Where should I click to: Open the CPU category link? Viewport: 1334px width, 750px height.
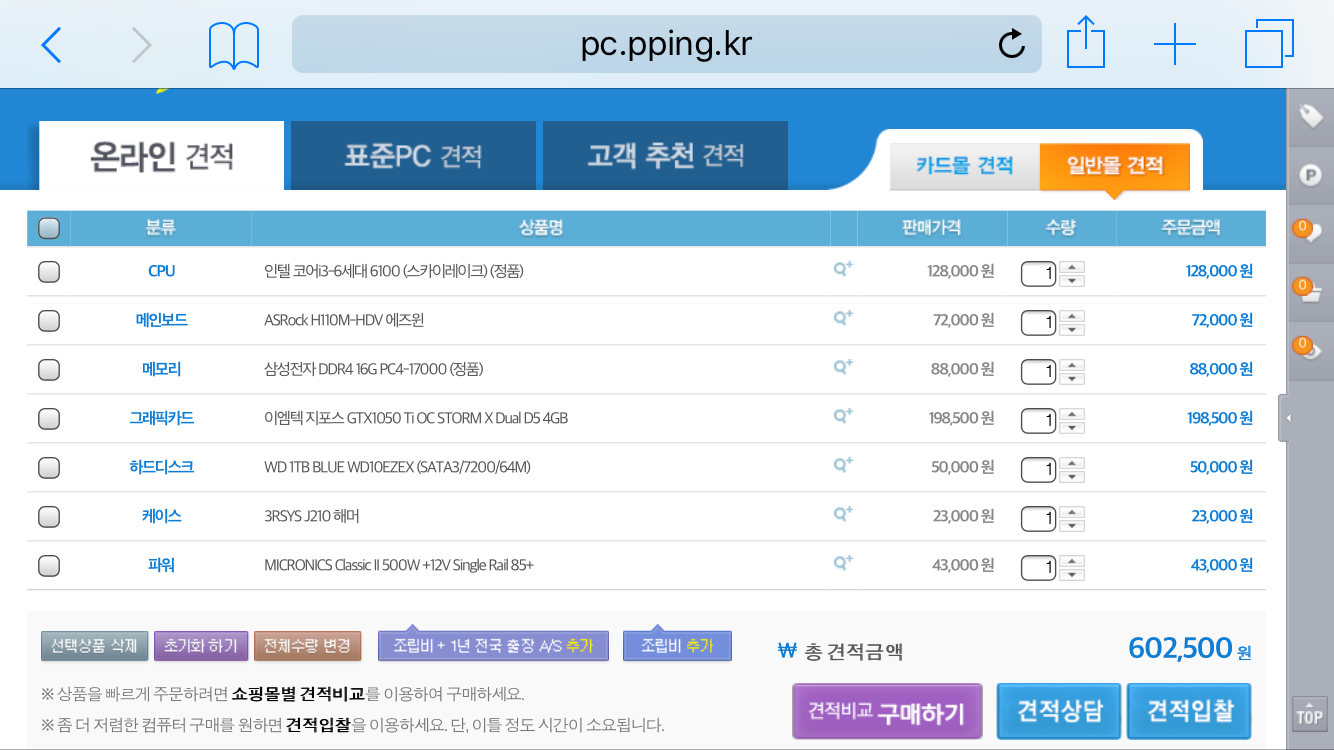tap(161, 271)
